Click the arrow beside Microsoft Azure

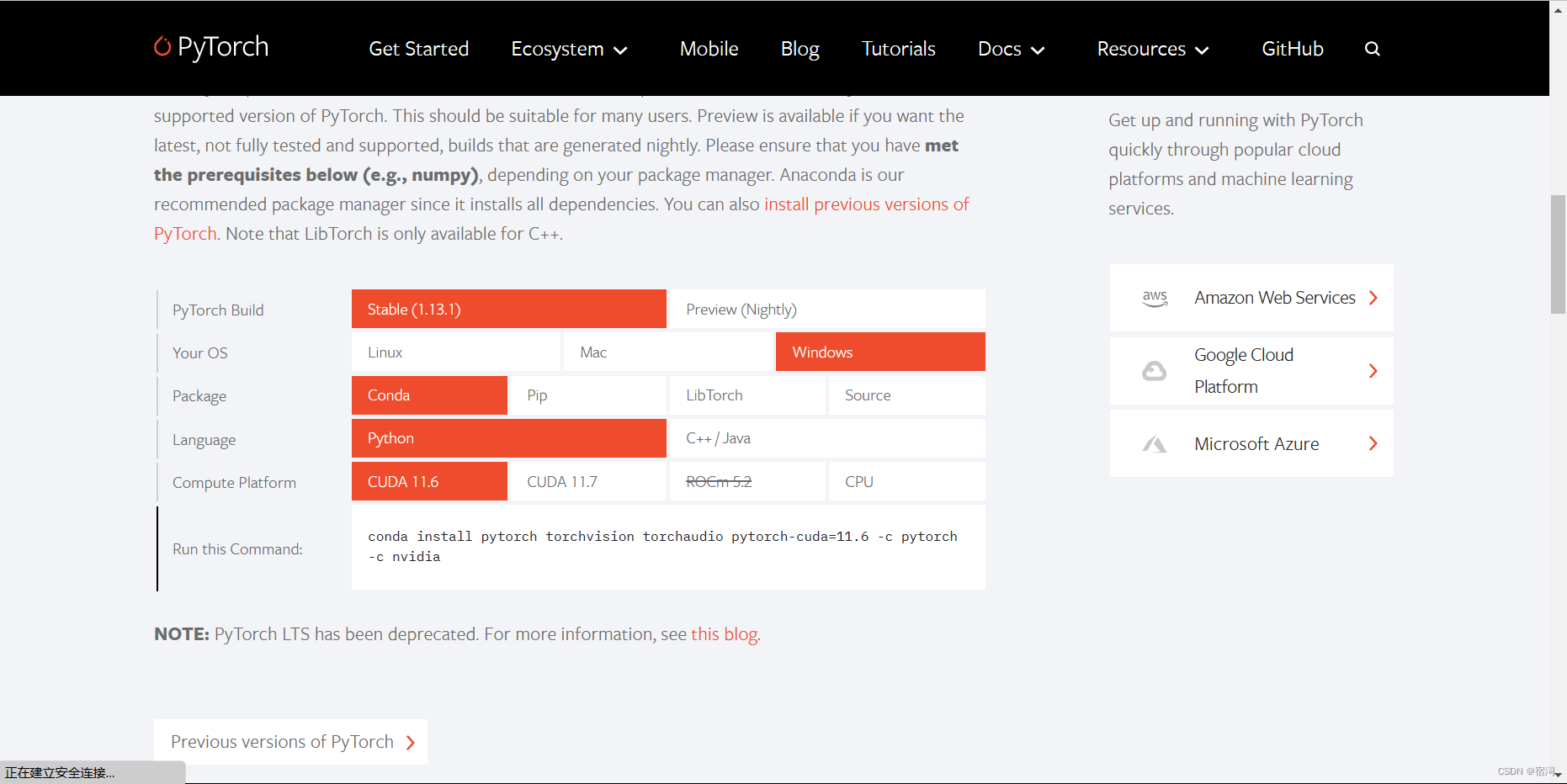click(x=1373, y=443)
